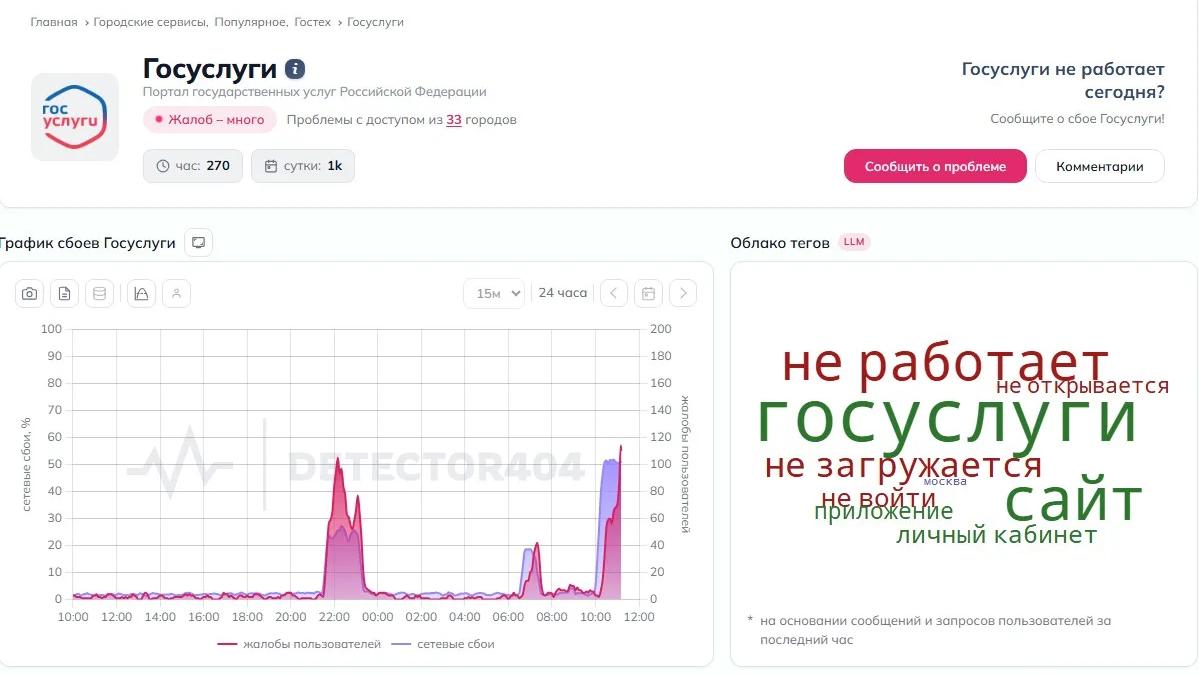
Task: Click the right arrow to show later chart data
Action: (683, 293)
